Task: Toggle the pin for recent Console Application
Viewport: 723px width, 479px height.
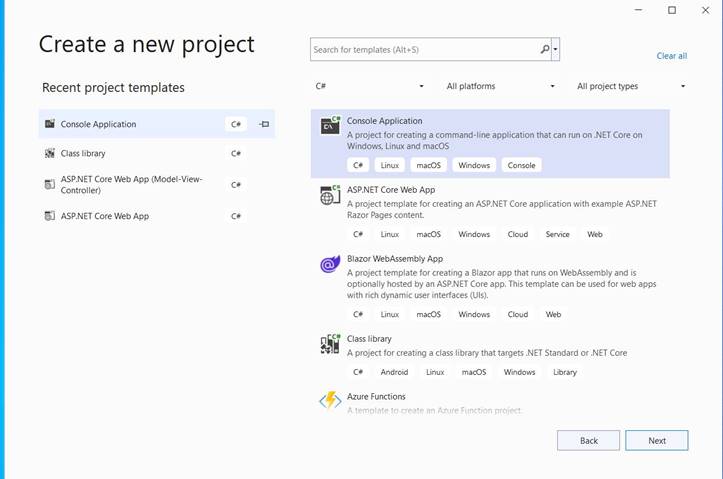Action: point(264,124)
